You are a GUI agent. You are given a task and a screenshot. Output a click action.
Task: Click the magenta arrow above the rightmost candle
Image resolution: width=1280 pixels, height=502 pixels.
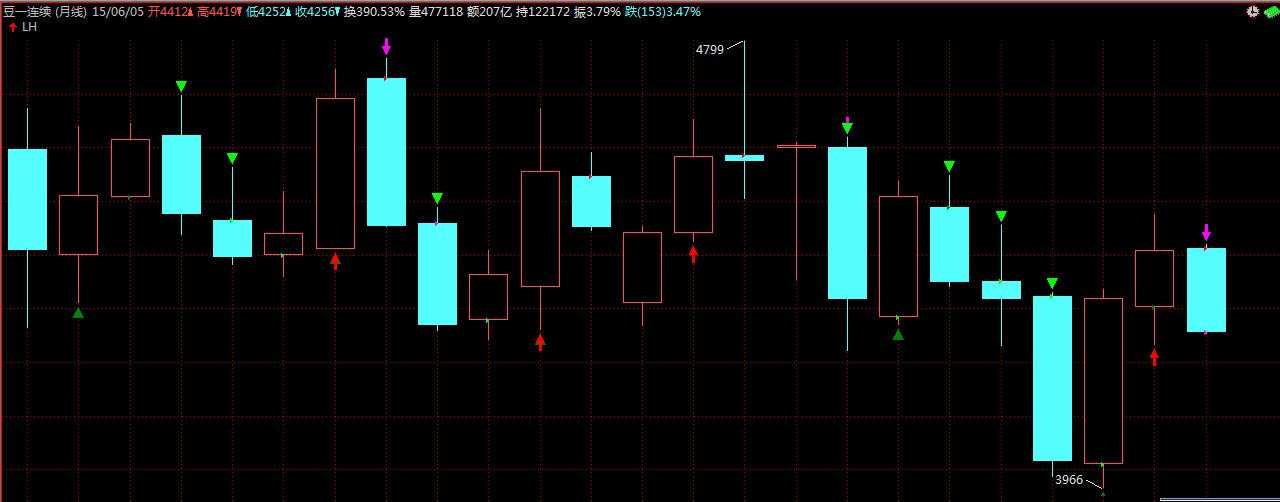(x=1206, y=232)
